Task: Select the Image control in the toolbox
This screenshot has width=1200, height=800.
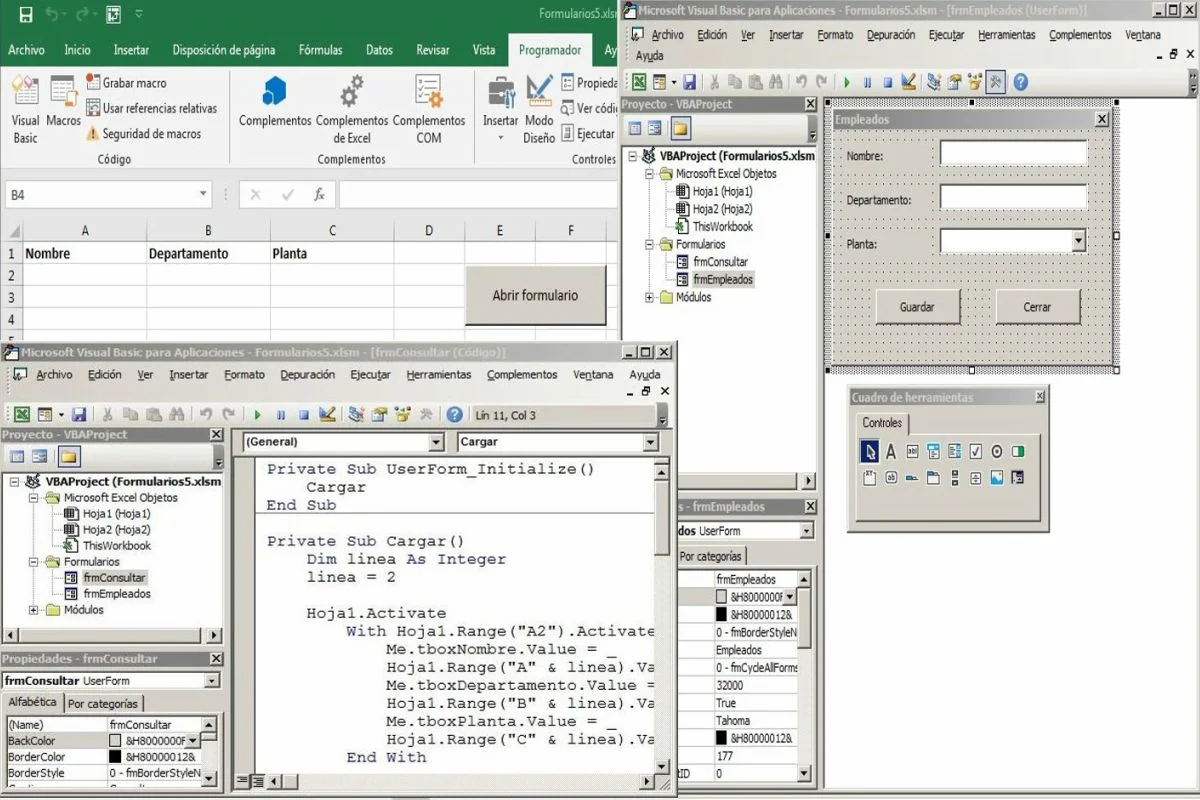Action: point(996,478)
